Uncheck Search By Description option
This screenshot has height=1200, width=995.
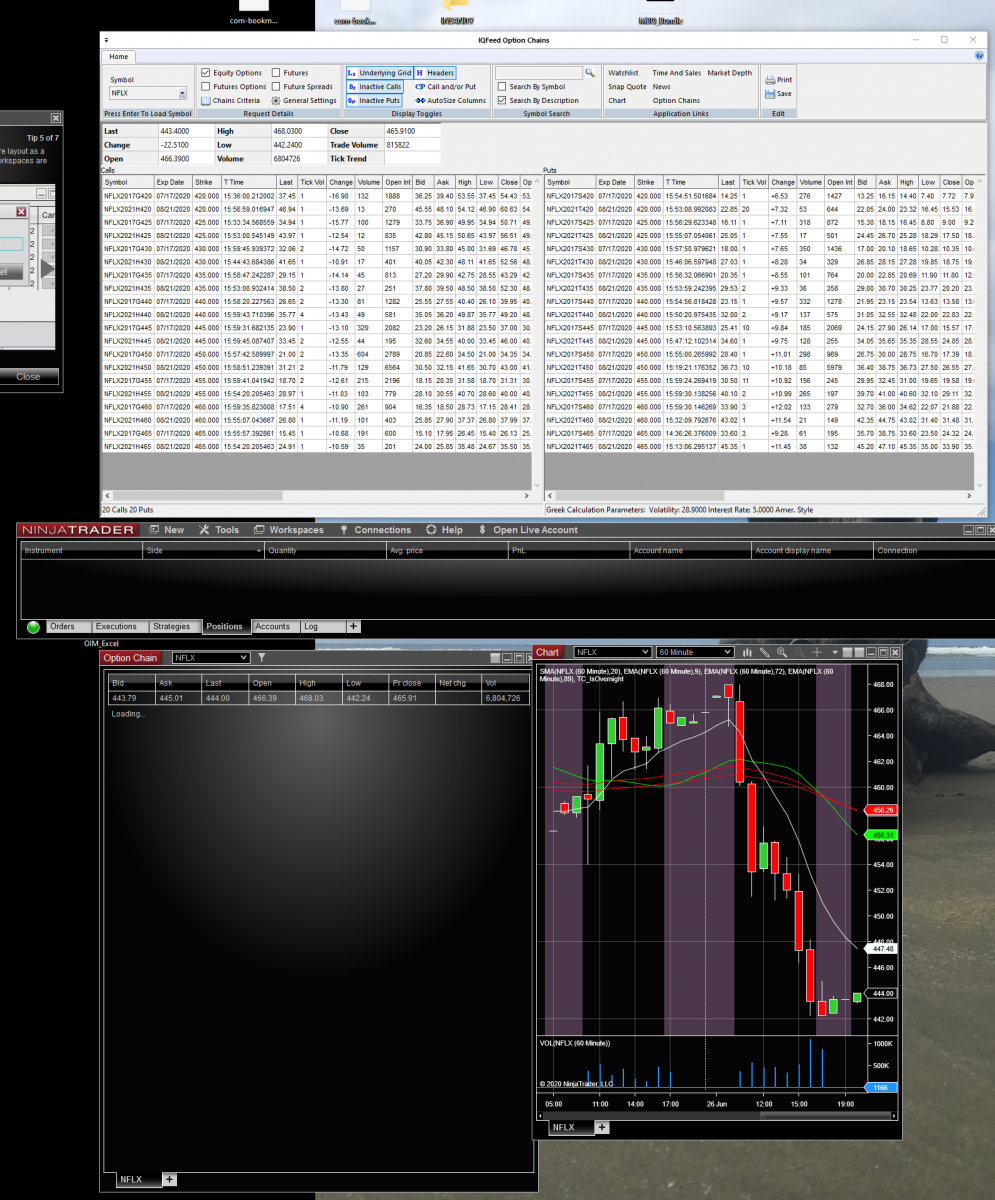[x=502, y=101]
